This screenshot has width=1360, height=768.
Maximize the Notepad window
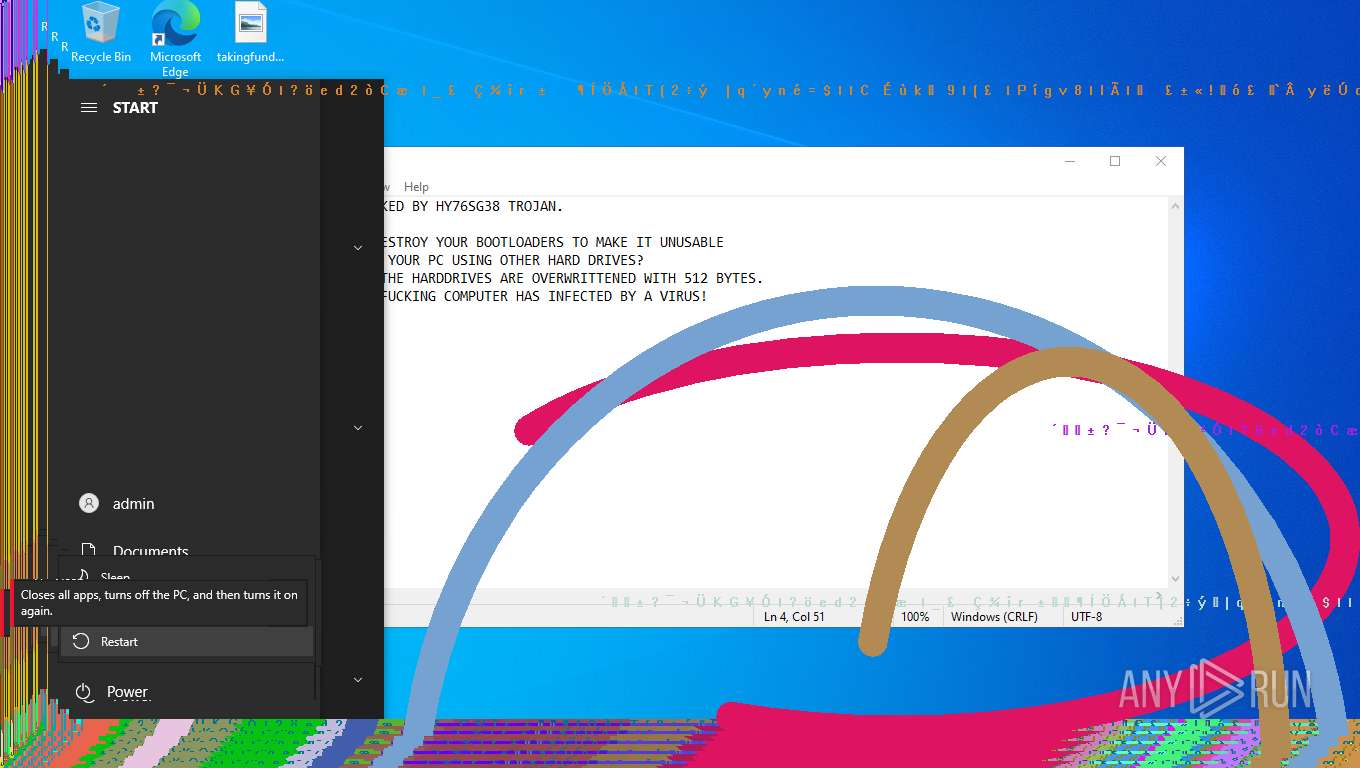(x=1115, y=161)
